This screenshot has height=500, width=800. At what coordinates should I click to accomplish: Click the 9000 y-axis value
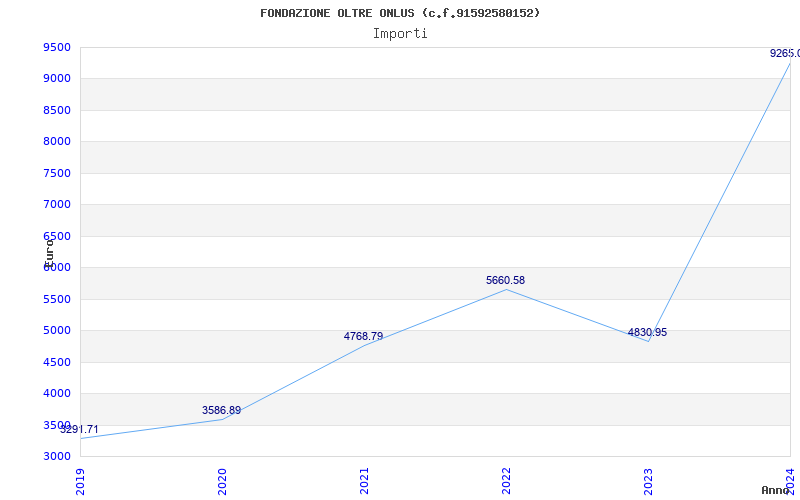pos(57,79)
